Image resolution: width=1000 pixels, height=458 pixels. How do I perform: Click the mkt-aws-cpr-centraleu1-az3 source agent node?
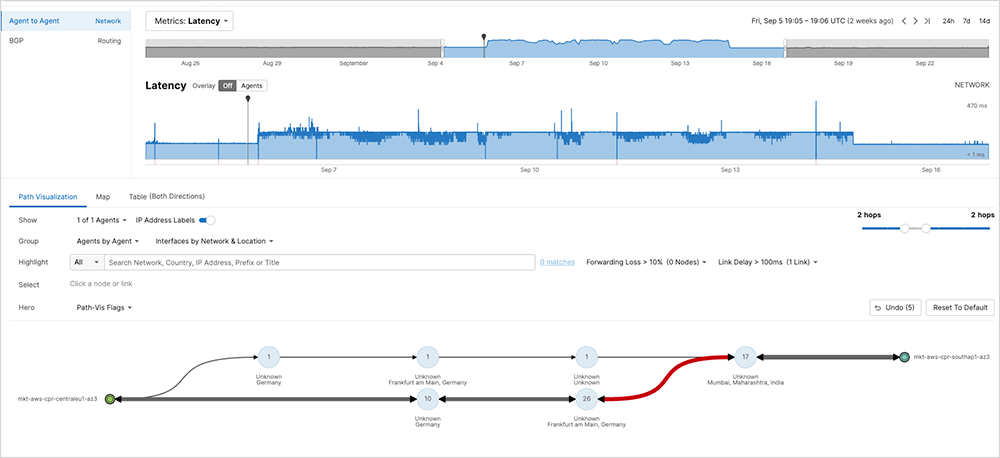(x=110, y=399)
